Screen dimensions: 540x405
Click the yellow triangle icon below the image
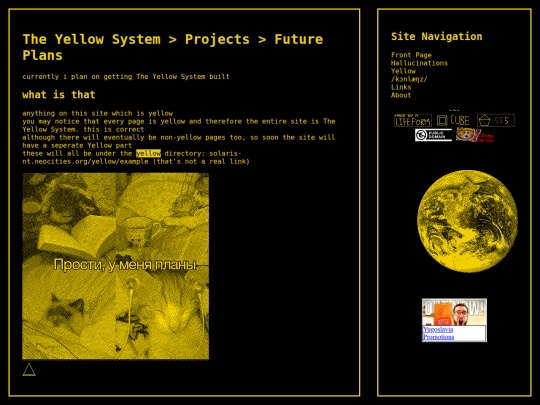tap(29, 370)
